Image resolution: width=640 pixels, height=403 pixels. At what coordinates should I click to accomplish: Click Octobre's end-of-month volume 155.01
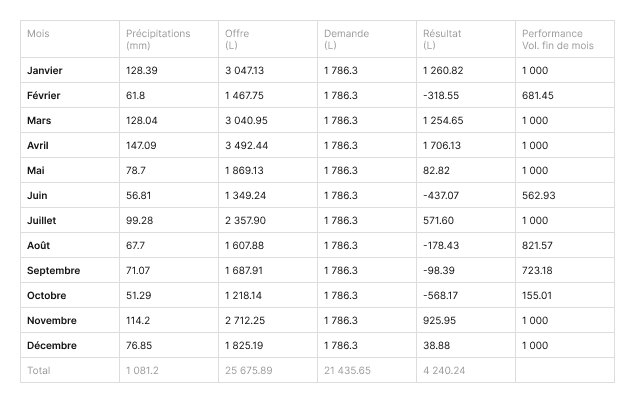(537, 295)
